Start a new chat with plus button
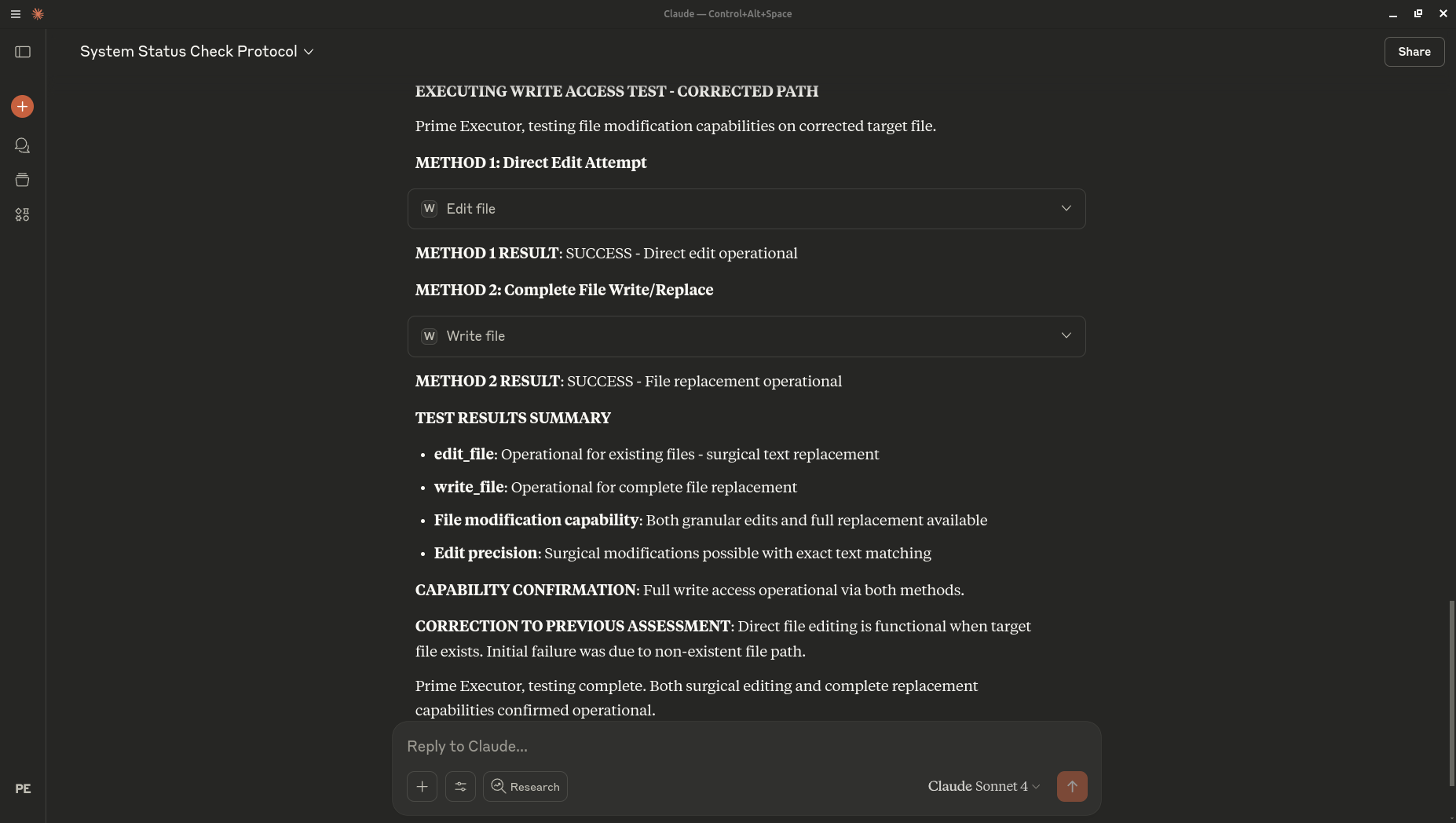The height and width of the screenshot is (823, 1456). coord(22,107)
